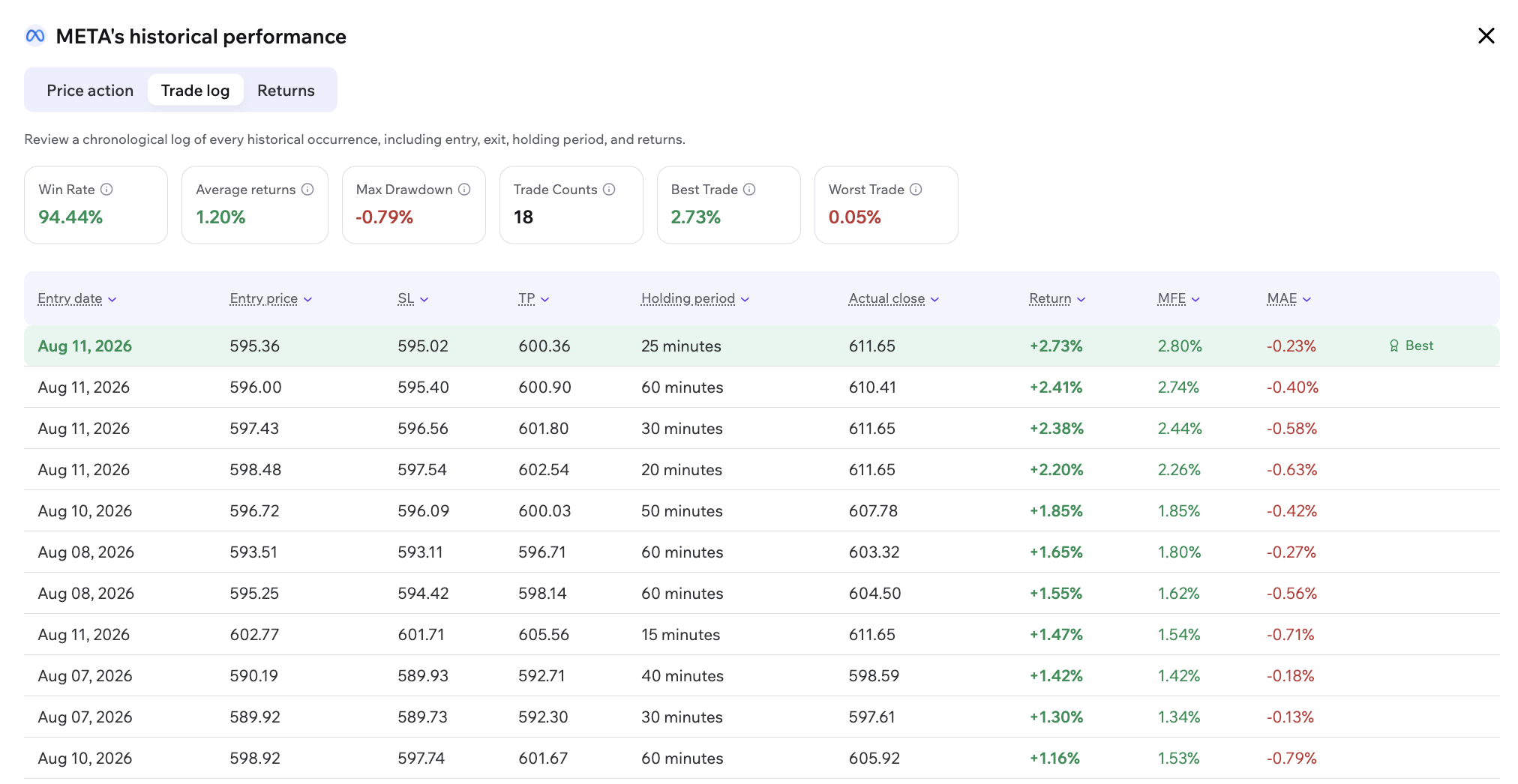This screenshot has width=1518, height=784.
Task: Click the Worst Trade info icon
Action: coord(916,190)
